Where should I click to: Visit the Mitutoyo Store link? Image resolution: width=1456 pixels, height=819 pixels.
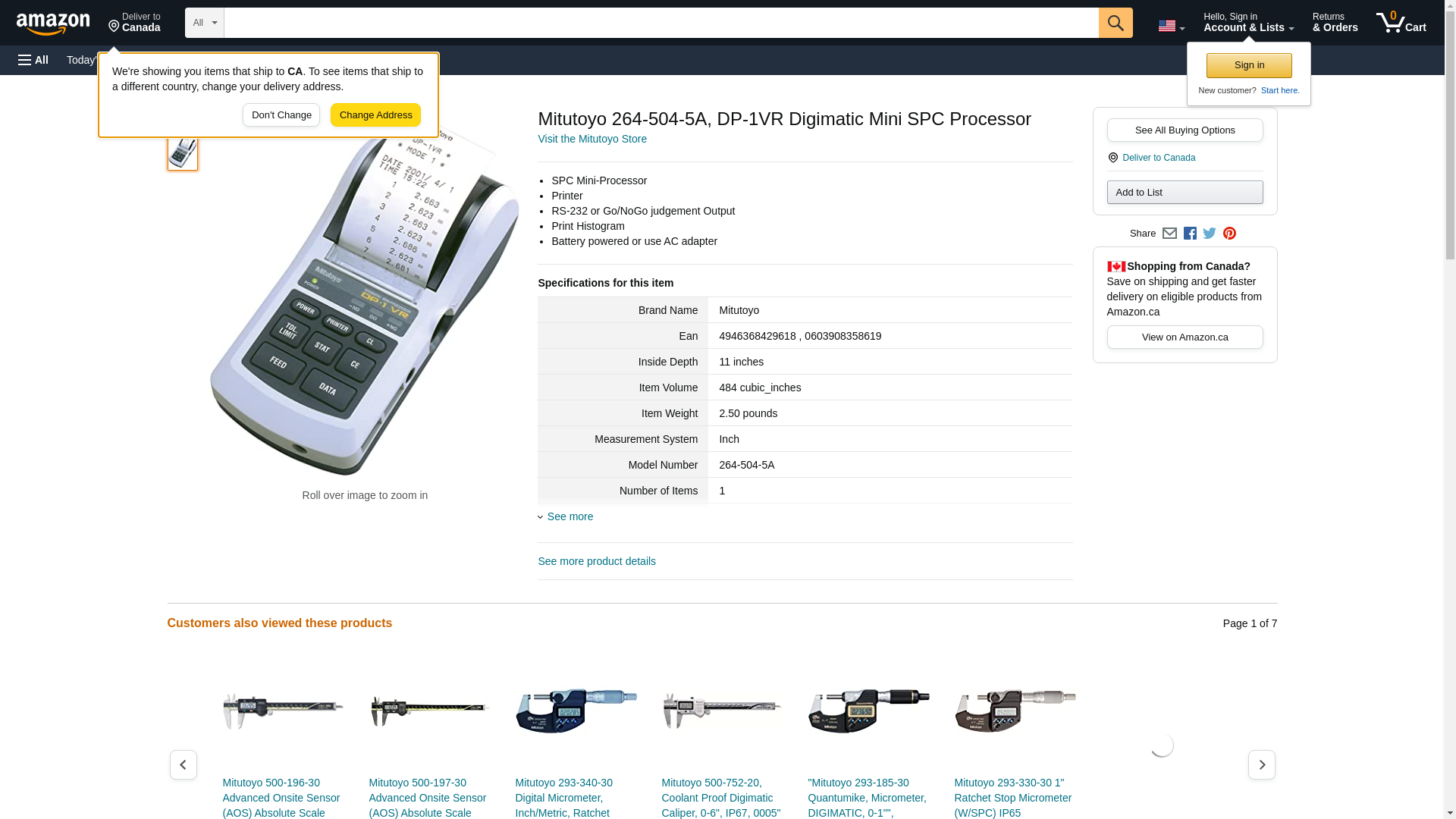[592, 139]
